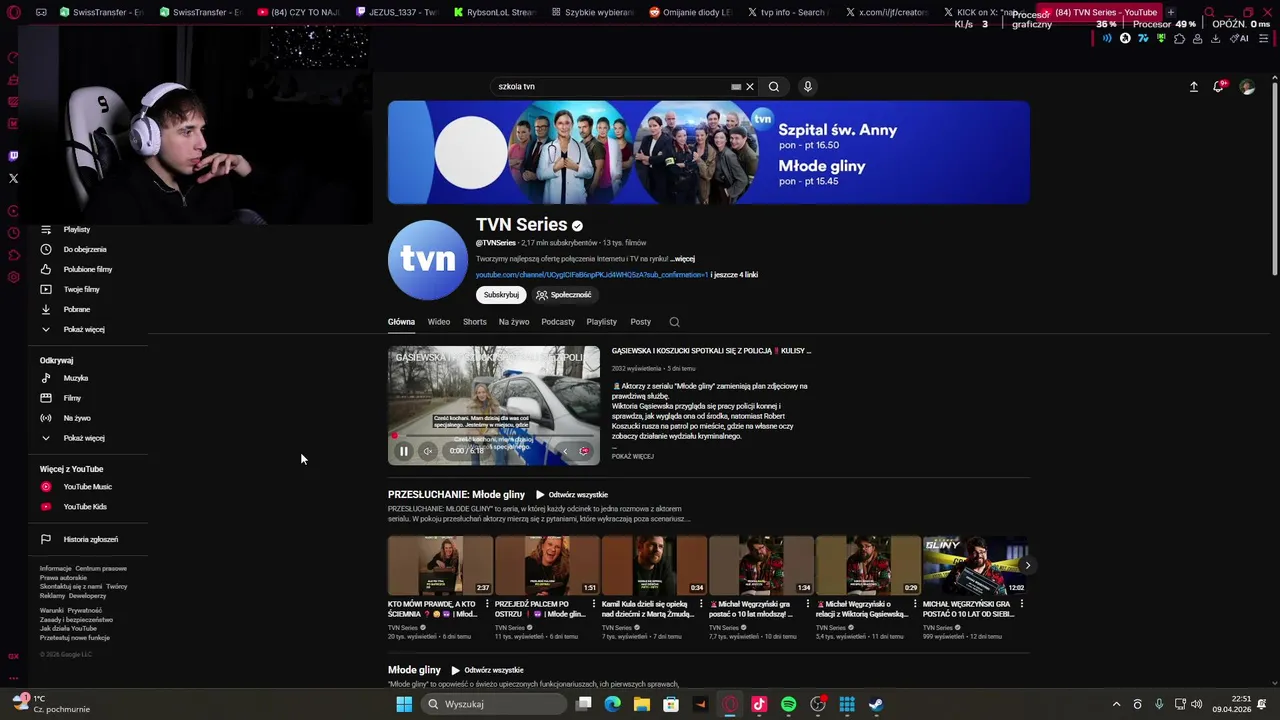Switch to the RybsonLoL Stream browser tab

[x=494, y=13]
